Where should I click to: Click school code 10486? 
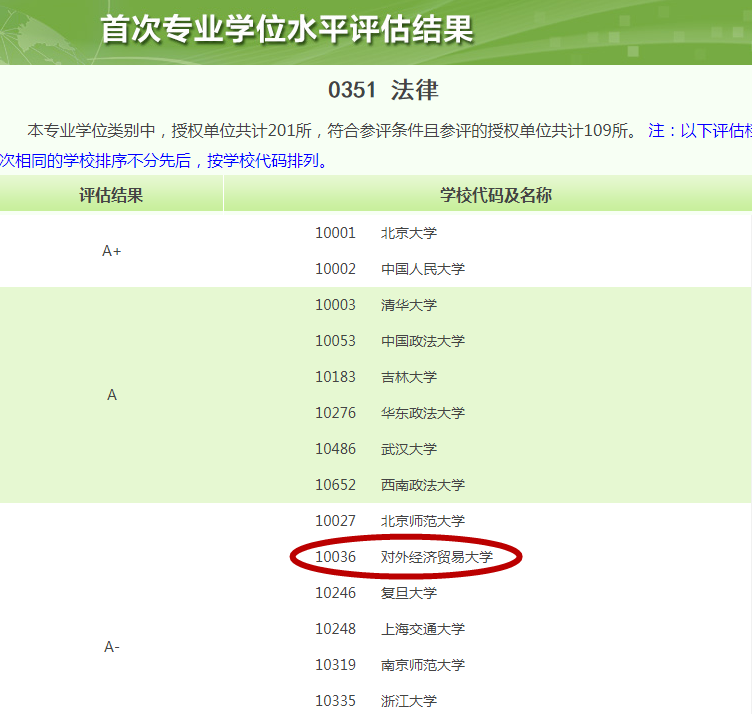point(335,449)
